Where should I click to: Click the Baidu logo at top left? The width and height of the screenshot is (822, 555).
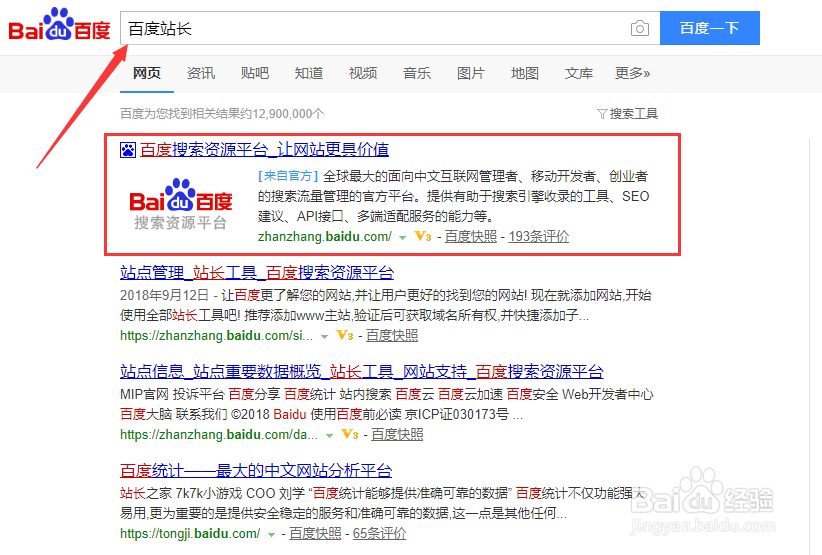click(59, 24)
